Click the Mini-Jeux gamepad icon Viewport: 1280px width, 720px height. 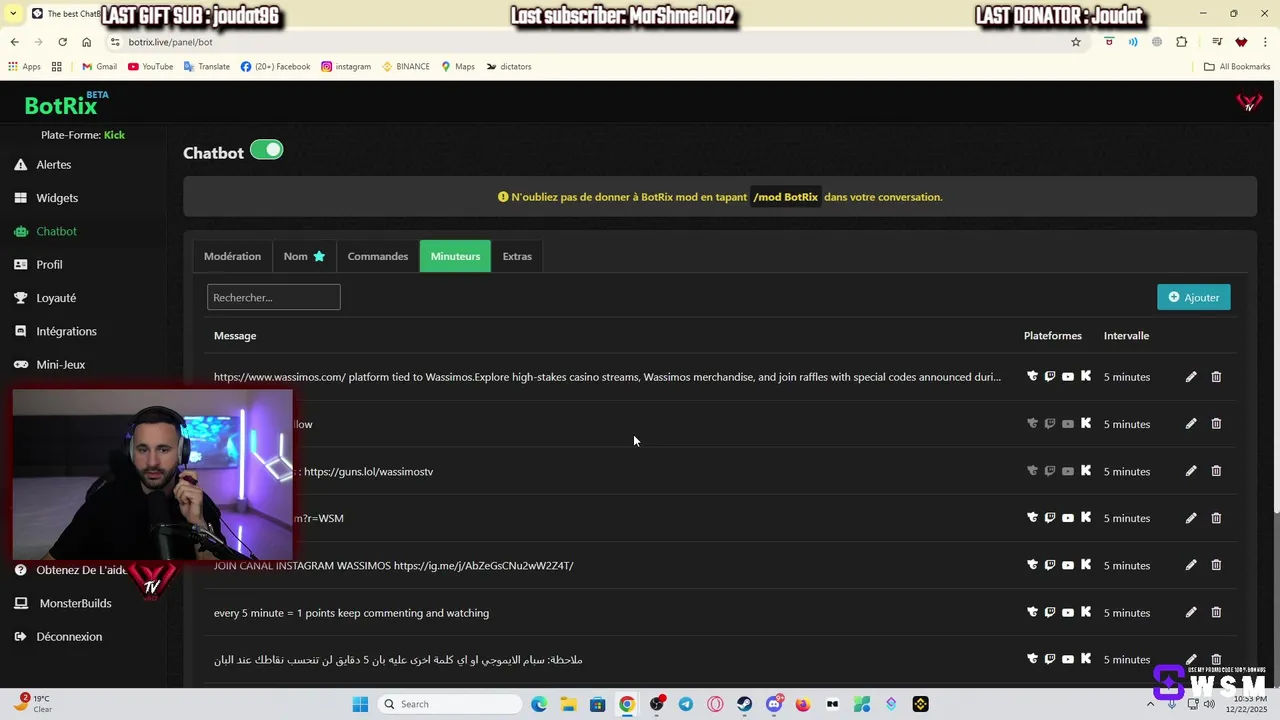pos(20,364)
